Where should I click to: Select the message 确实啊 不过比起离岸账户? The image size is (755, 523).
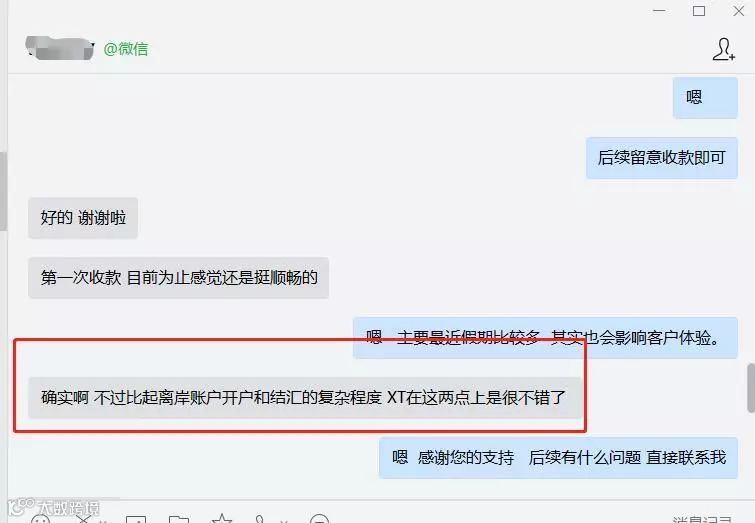304,398
